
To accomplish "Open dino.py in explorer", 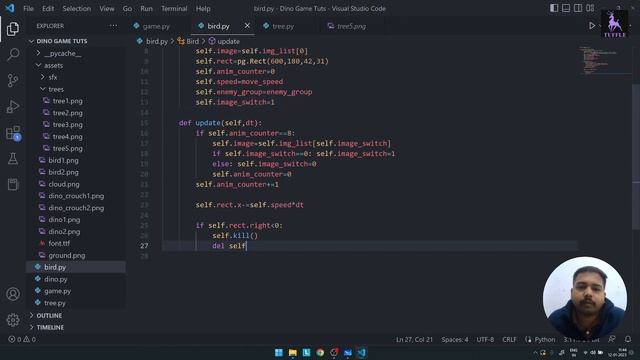I will click(56, 279).
